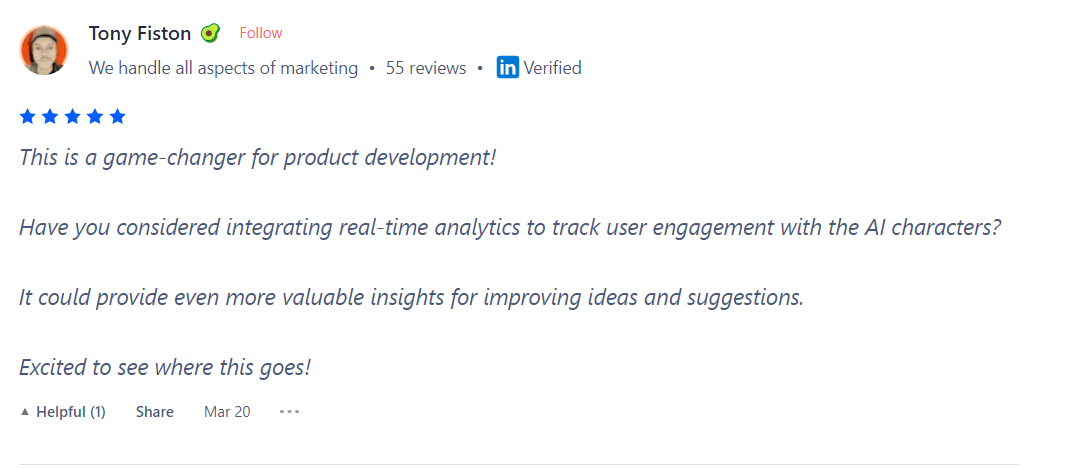Open the three-dot more options menu
This screenshot has height=469, width=1066.
(x=289, y=412)
